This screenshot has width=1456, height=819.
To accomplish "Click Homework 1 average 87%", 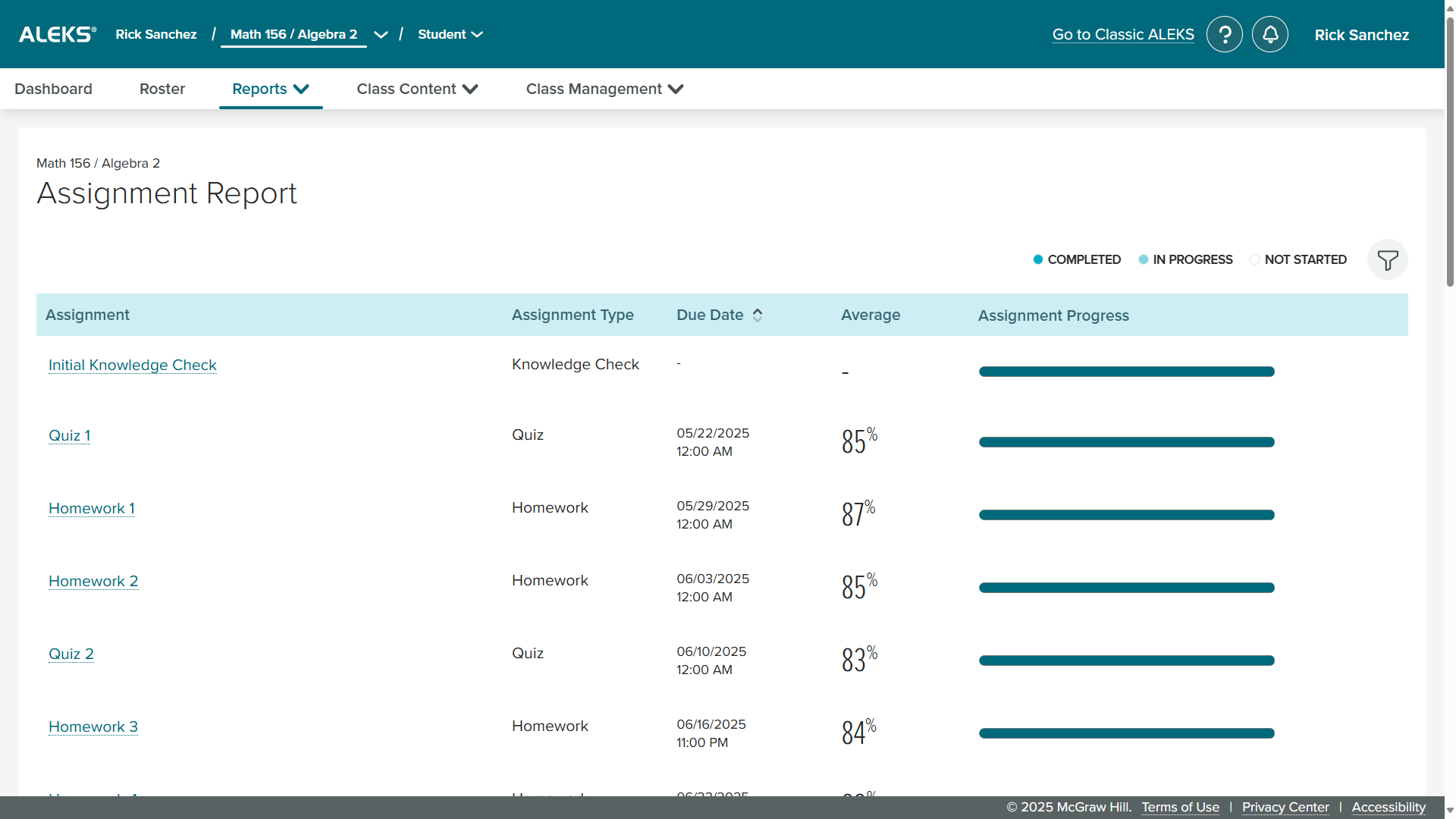I will click(x=858, y=513).
